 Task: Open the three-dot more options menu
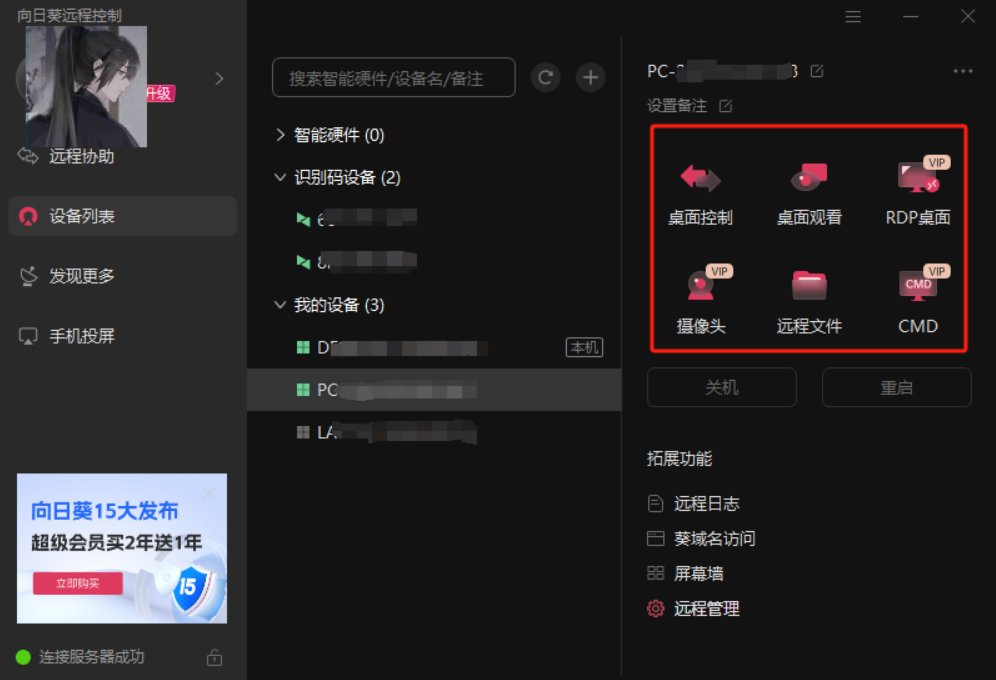click(963, 71)
